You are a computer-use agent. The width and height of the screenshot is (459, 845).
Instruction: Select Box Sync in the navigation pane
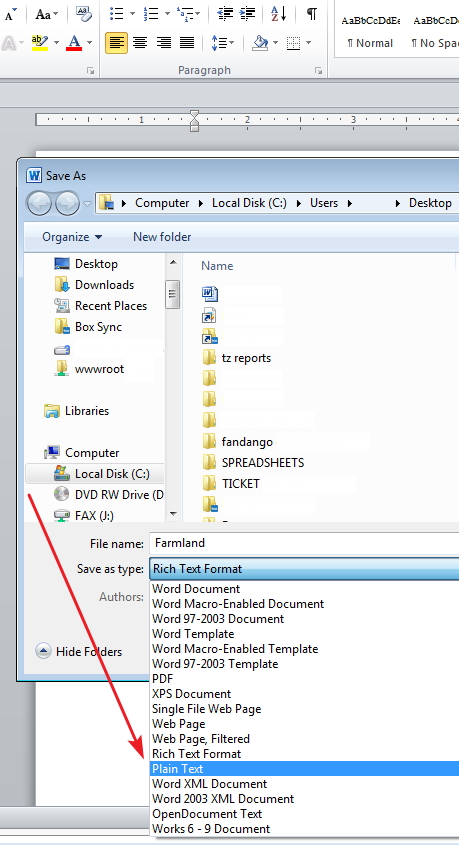coord(88,327)
